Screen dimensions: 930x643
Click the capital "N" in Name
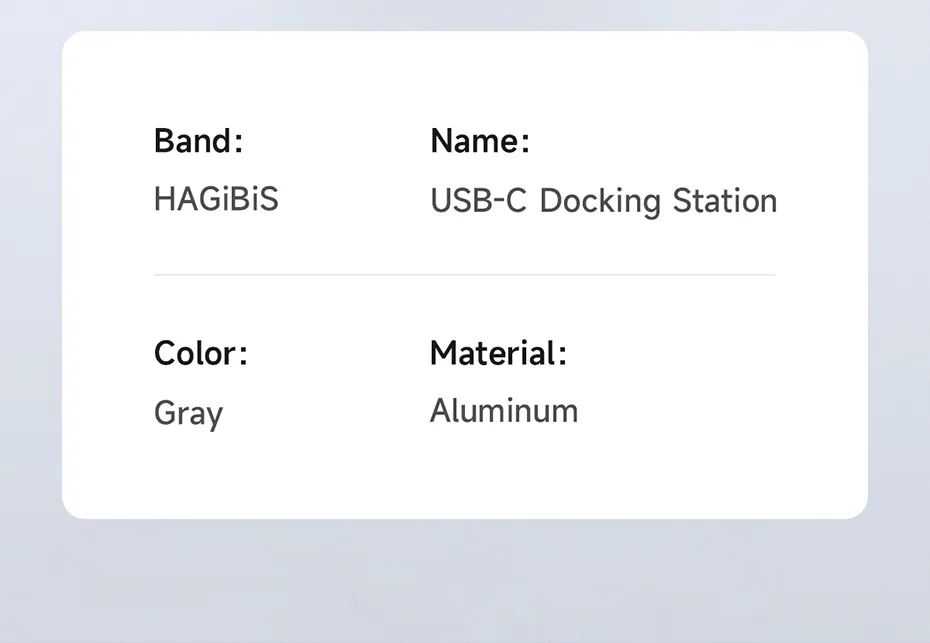(441, 141)
